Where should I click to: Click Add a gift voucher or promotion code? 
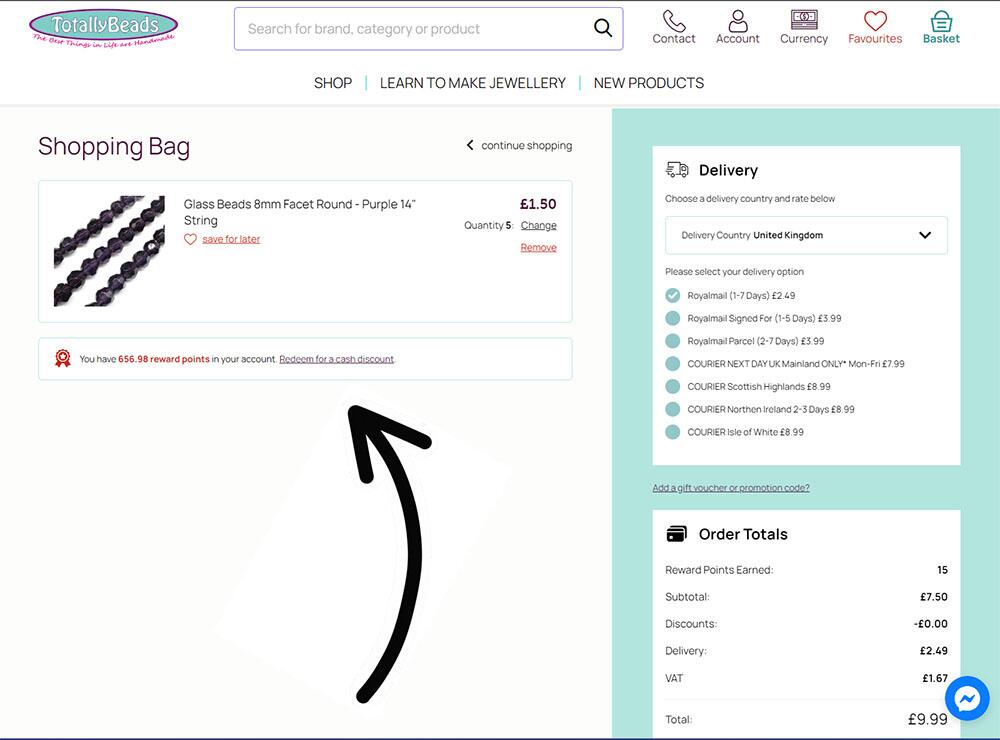731,488
